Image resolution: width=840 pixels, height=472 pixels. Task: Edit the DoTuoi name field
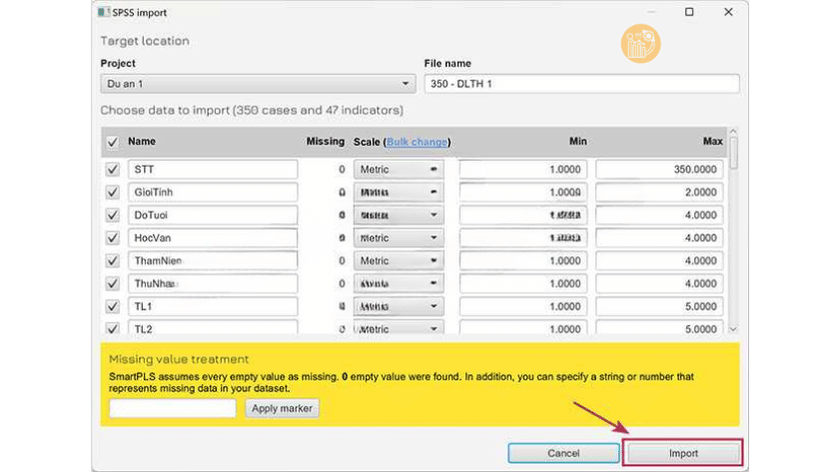coord(213,215)
